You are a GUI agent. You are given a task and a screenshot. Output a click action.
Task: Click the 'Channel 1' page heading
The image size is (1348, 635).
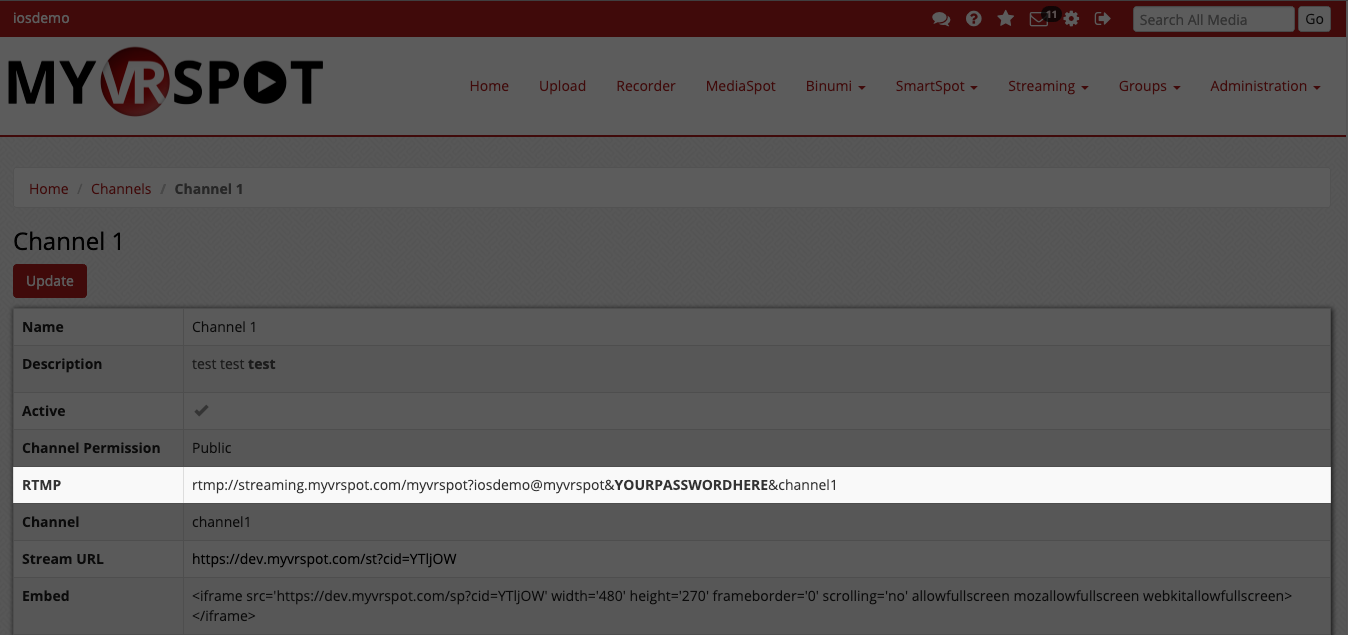[x=68, y=241]
